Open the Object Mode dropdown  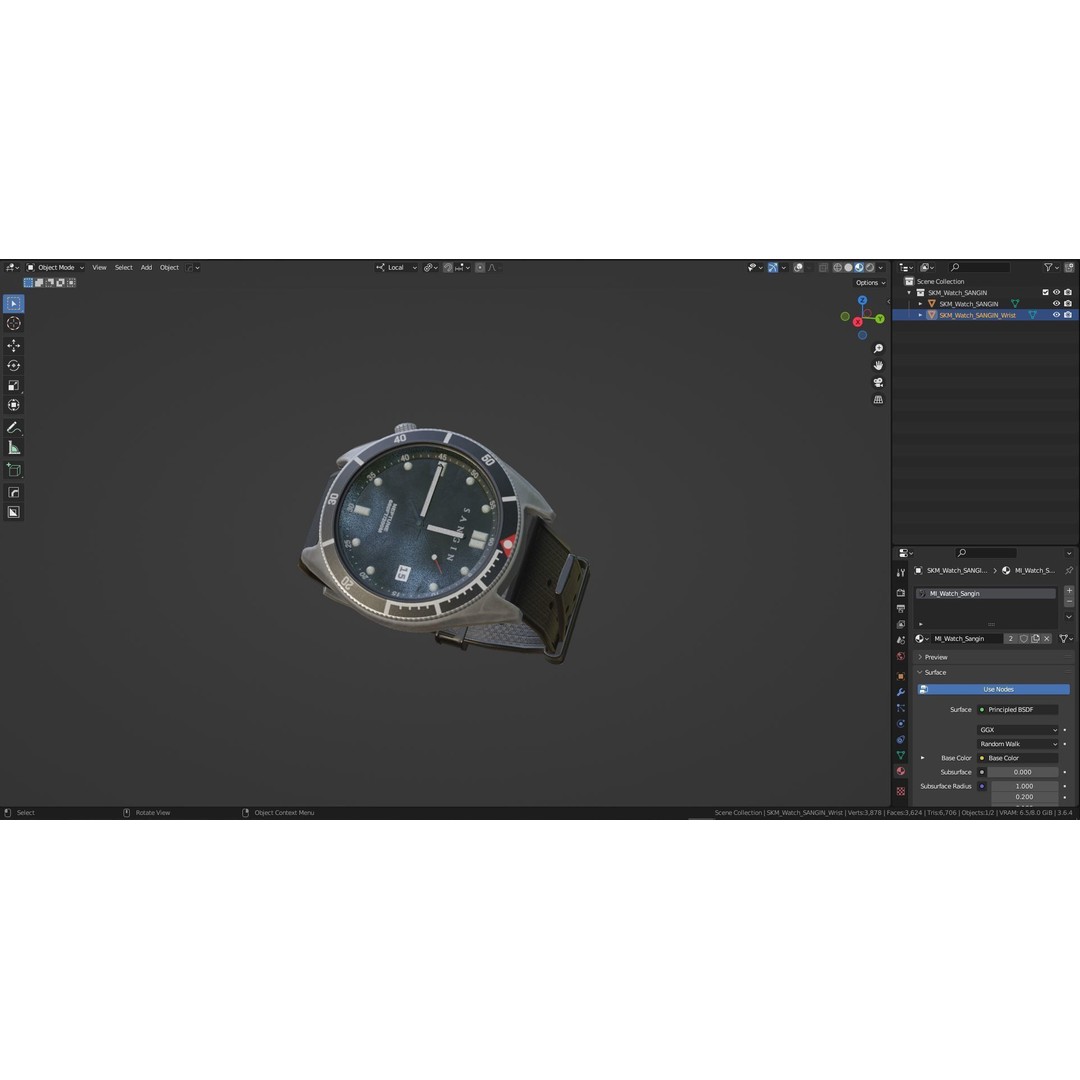click(x=55, y=268)
